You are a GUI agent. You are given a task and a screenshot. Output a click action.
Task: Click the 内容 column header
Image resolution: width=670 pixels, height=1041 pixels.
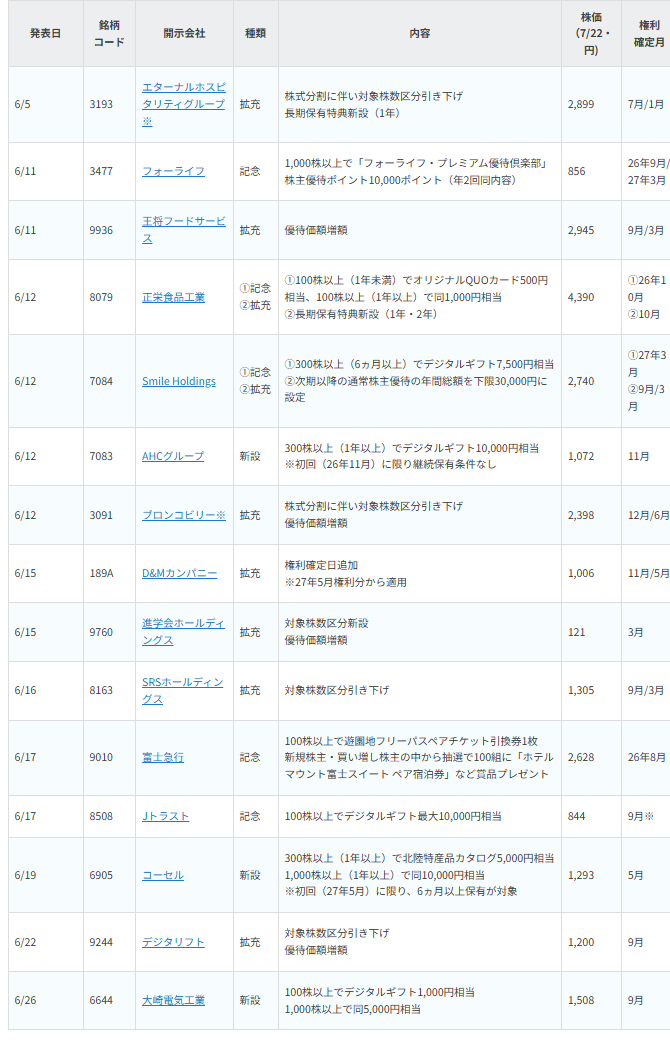pos(420,33)
